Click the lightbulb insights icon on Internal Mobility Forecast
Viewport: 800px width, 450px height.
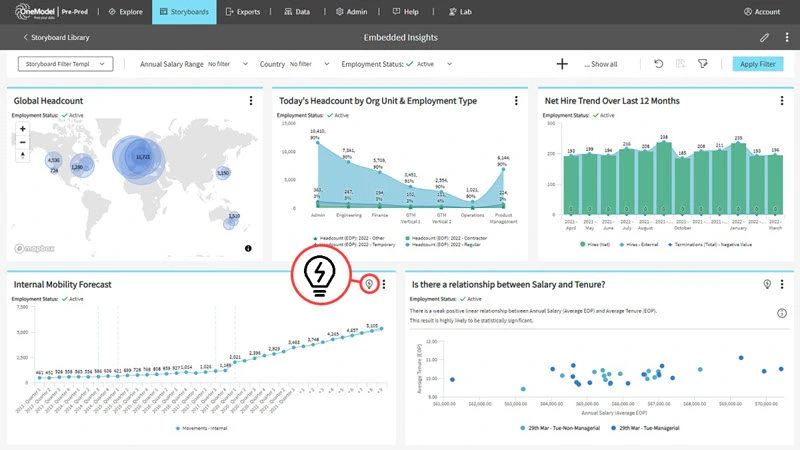(x=369, y=284)
